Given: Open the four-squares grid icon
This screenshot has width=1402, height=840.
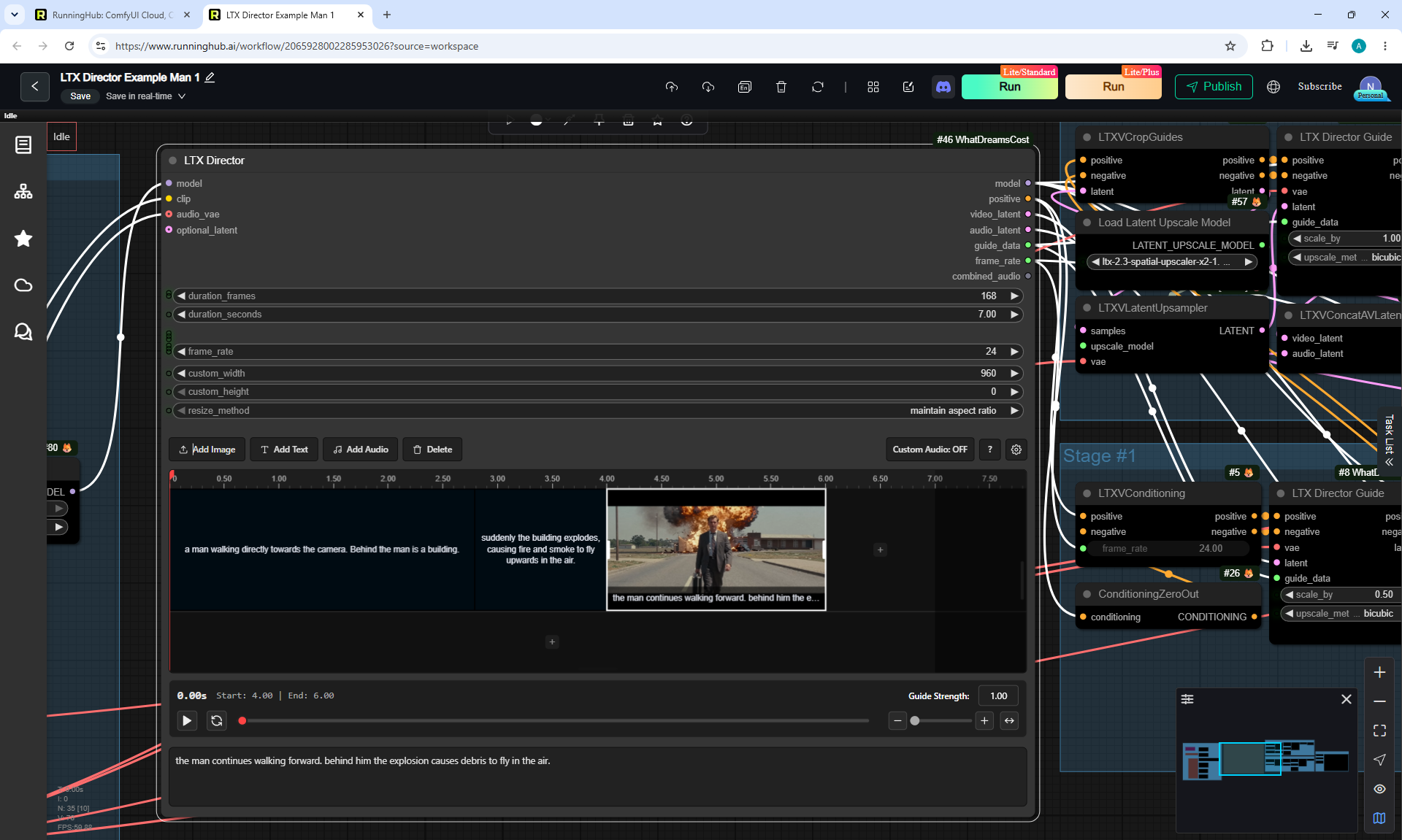Looking at the screenshot, I should click(x=873, y=87).
